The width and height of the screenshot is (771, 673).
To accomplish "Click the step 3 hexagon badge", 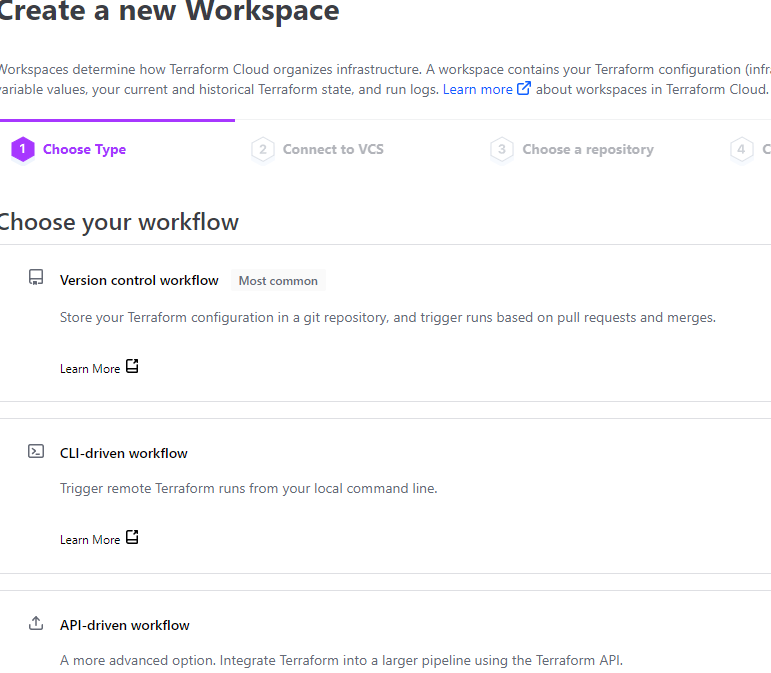I will (x=501, y=149).
